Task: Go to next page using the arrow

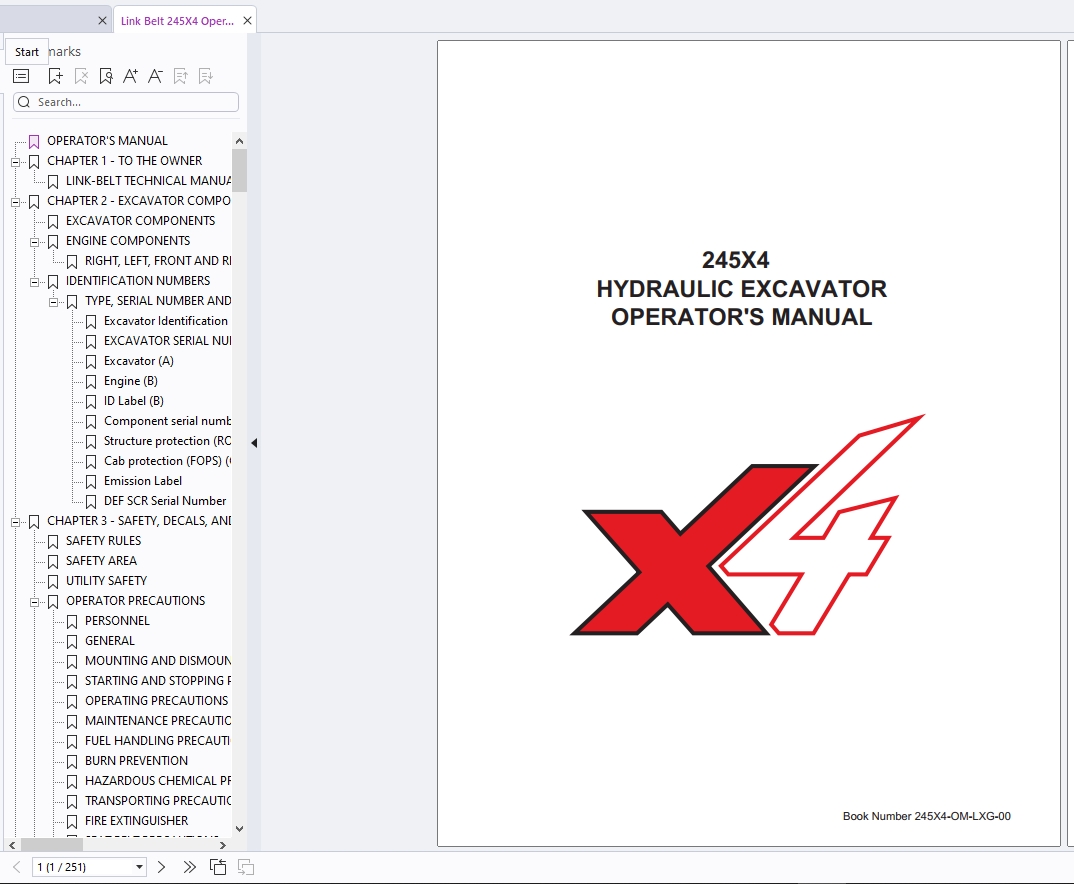Action: (162, 867)
